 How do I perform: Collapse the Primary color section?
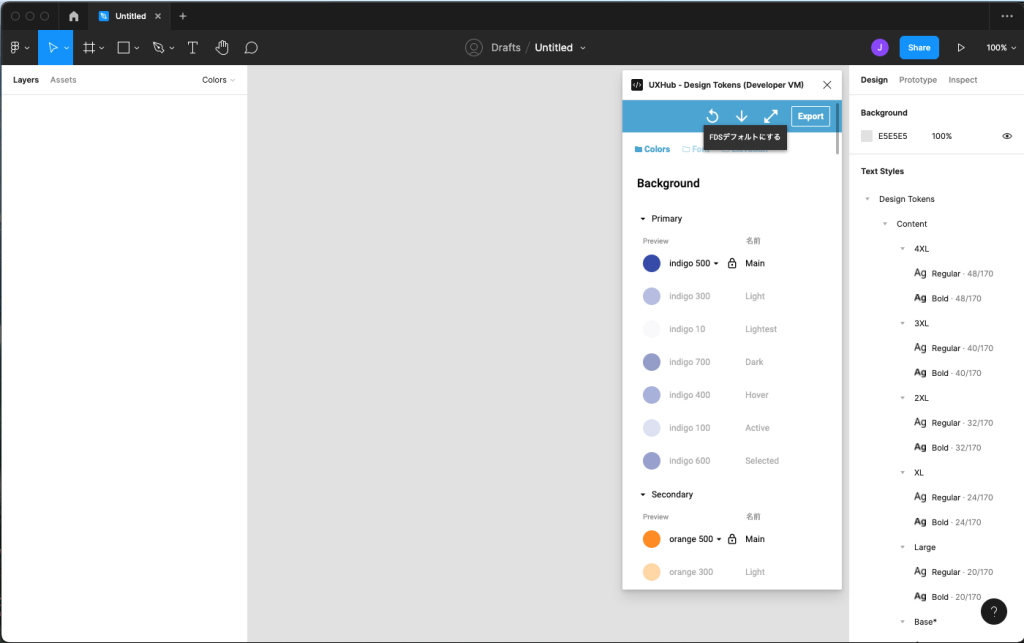pos(643,219)
